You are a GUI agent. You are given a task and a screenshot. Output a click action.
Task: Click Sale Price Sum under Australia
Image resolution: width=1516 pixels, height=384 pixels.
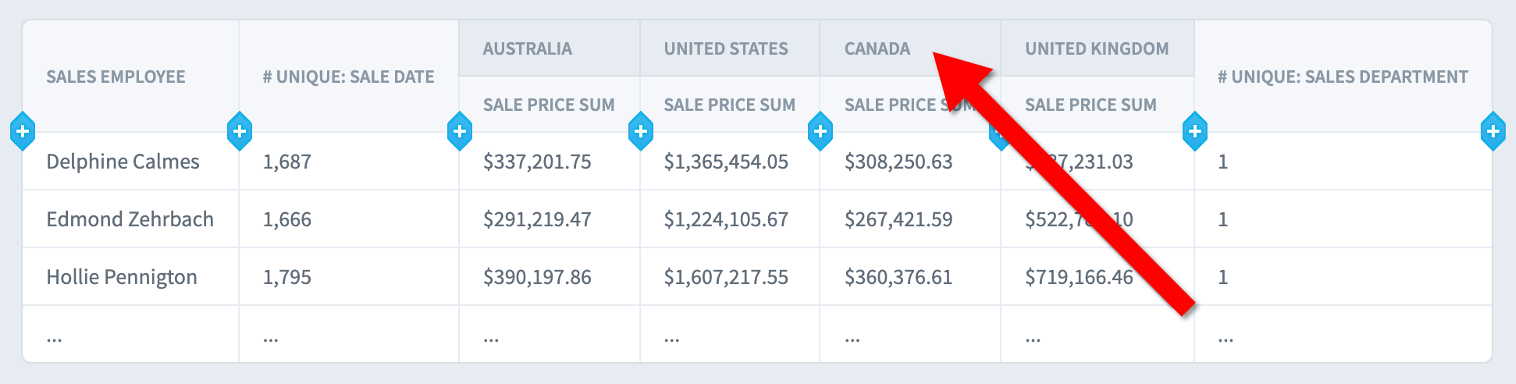[549, 104]
